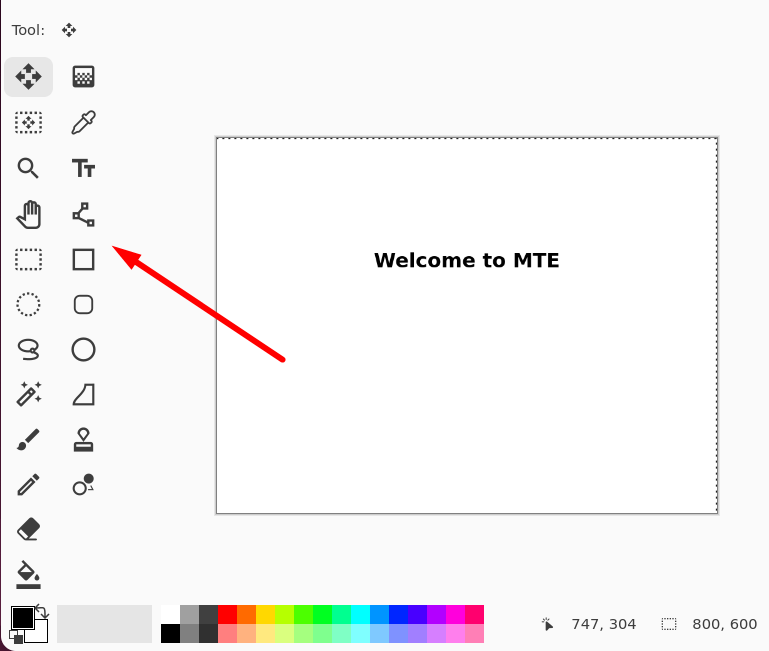Pick the Color Picker eyedropper tool
The height and width of the screenshot is (651, 769).
click(83, 123)
